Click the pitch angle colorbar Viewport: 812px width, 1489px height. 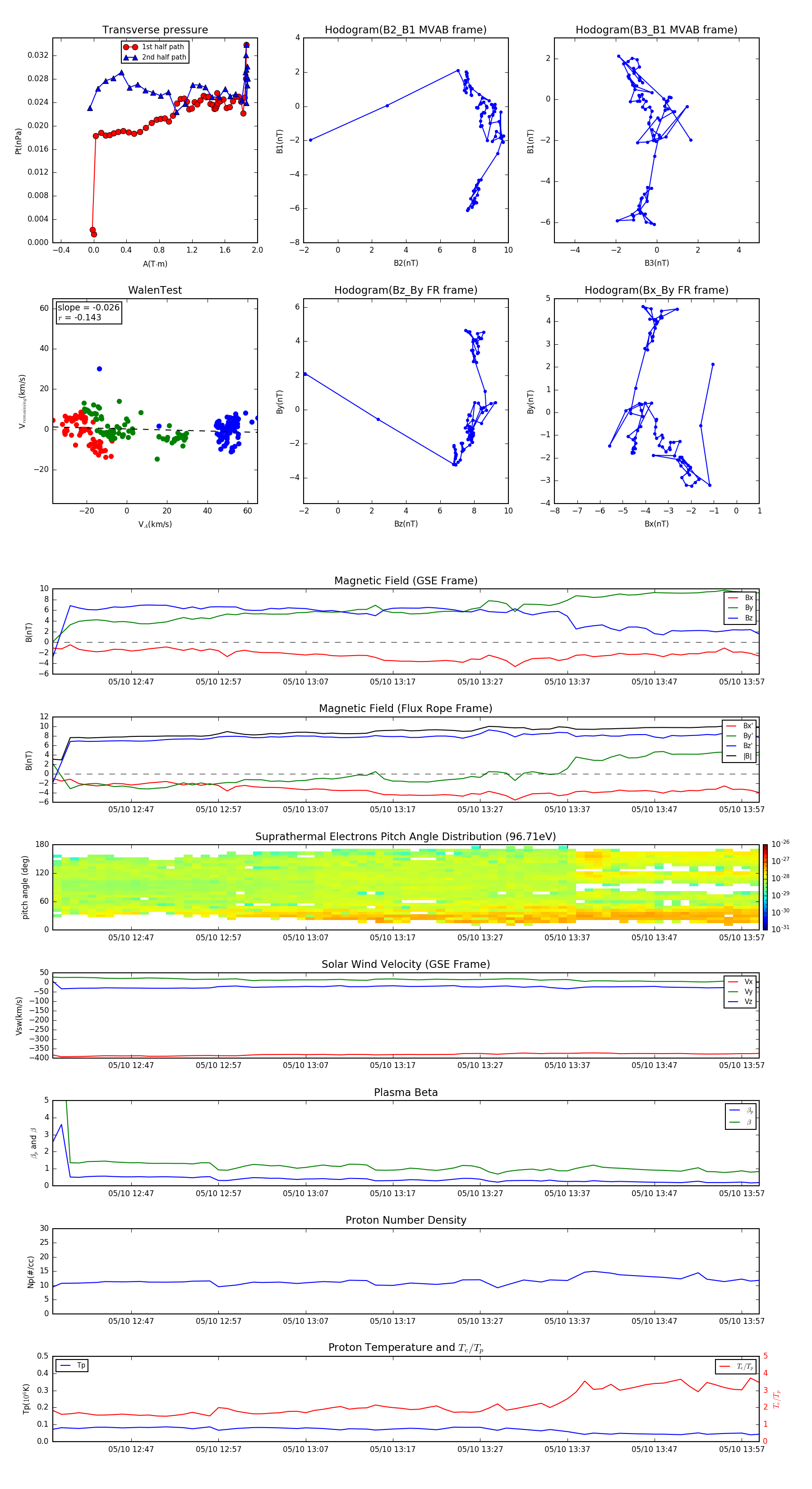pos(765,887)
